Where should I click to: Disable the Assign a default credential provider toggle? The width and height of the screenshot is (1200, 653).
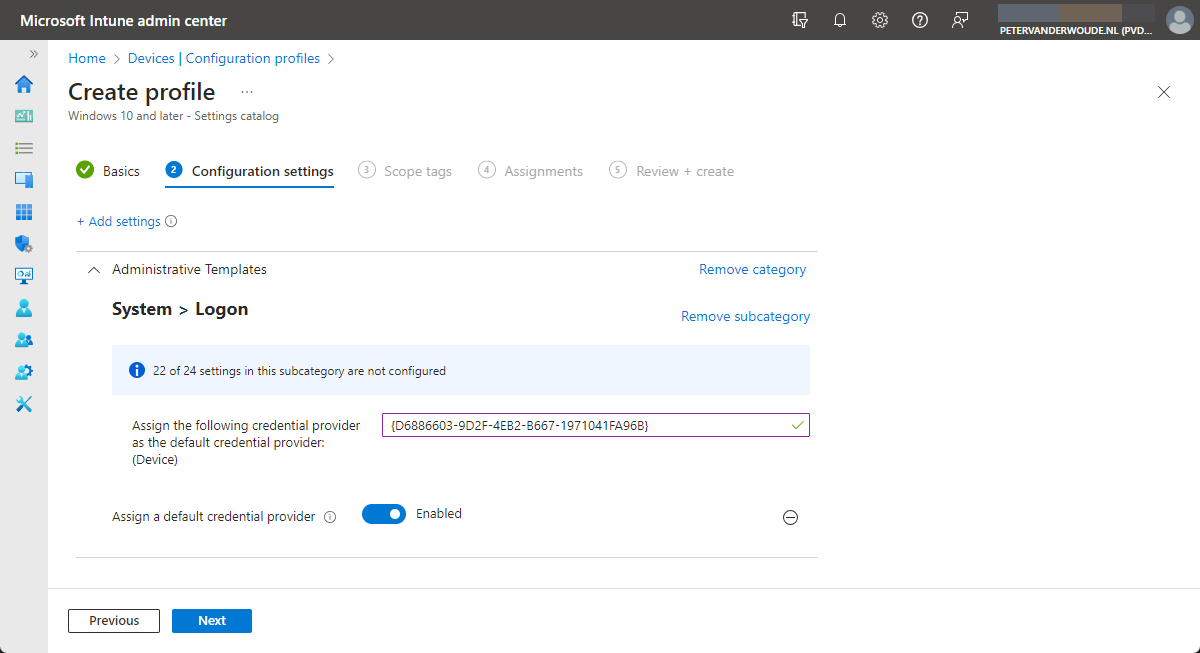click(384, 513)
